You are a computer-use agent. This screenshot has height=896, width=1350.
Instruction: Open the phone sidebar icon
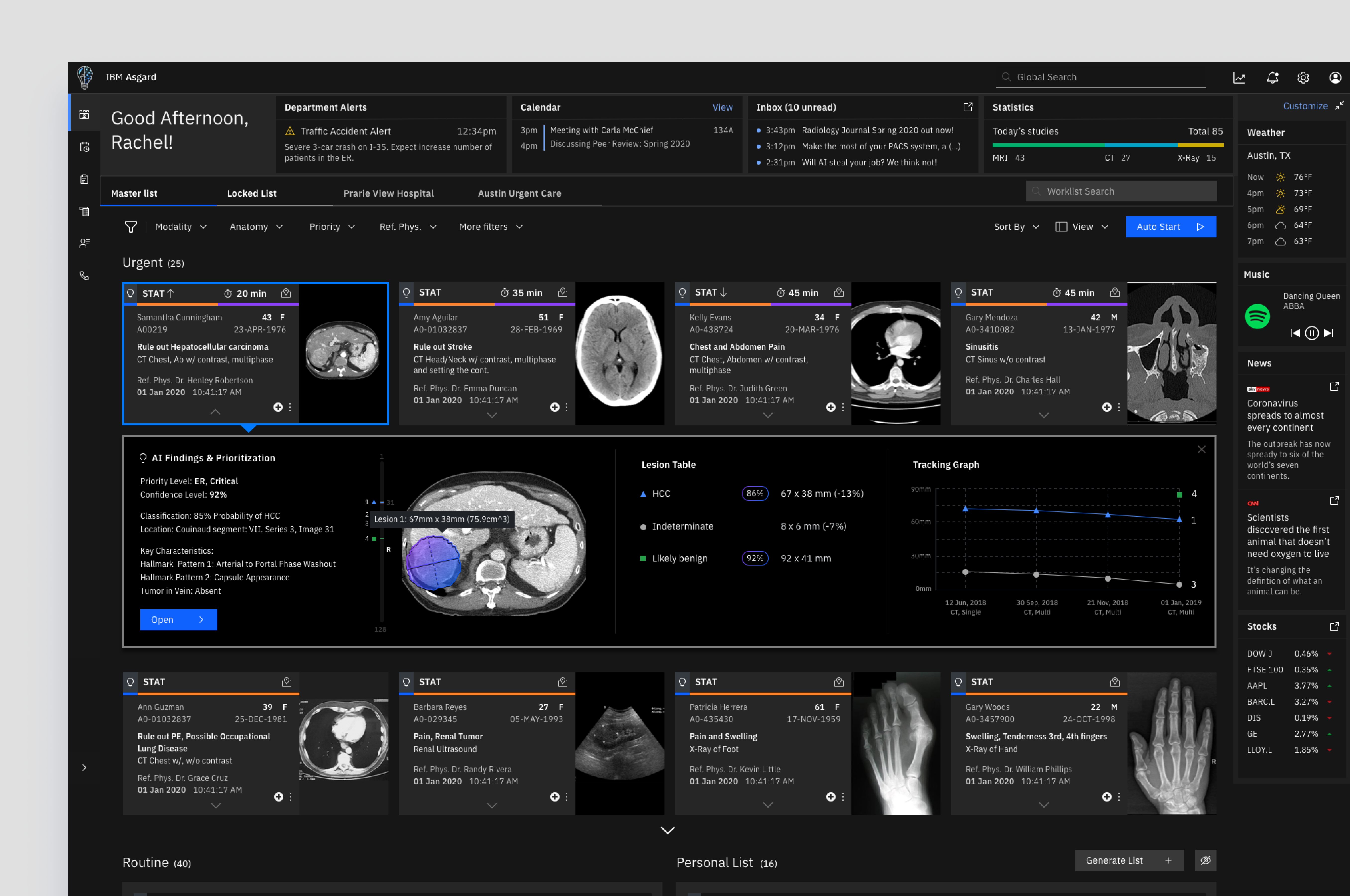tap(85, 276)
